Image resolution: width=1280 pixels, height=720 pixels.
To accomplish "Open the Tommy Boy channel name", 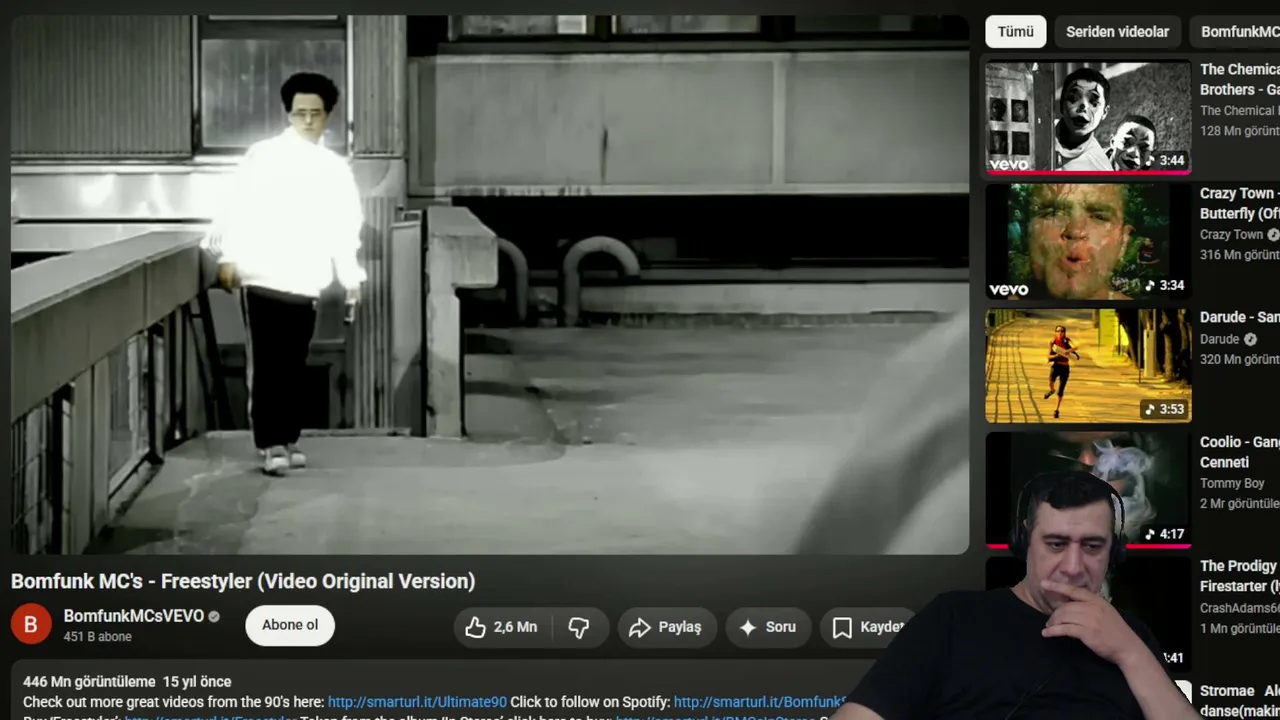I will tap(1232, 483).
